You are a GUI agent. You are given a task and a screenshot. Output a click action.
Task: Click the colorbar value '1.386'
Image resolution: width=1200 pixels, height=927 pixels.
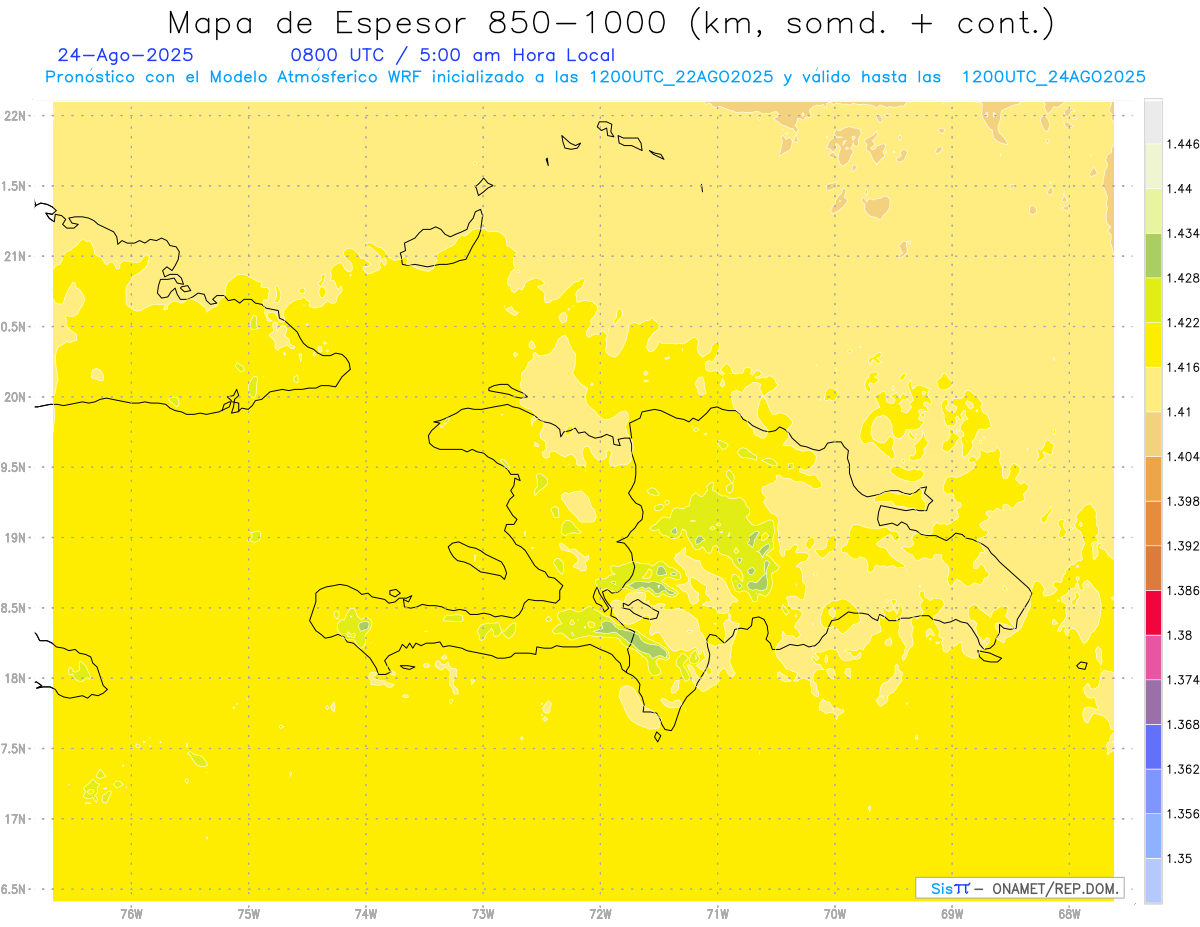1183,591
